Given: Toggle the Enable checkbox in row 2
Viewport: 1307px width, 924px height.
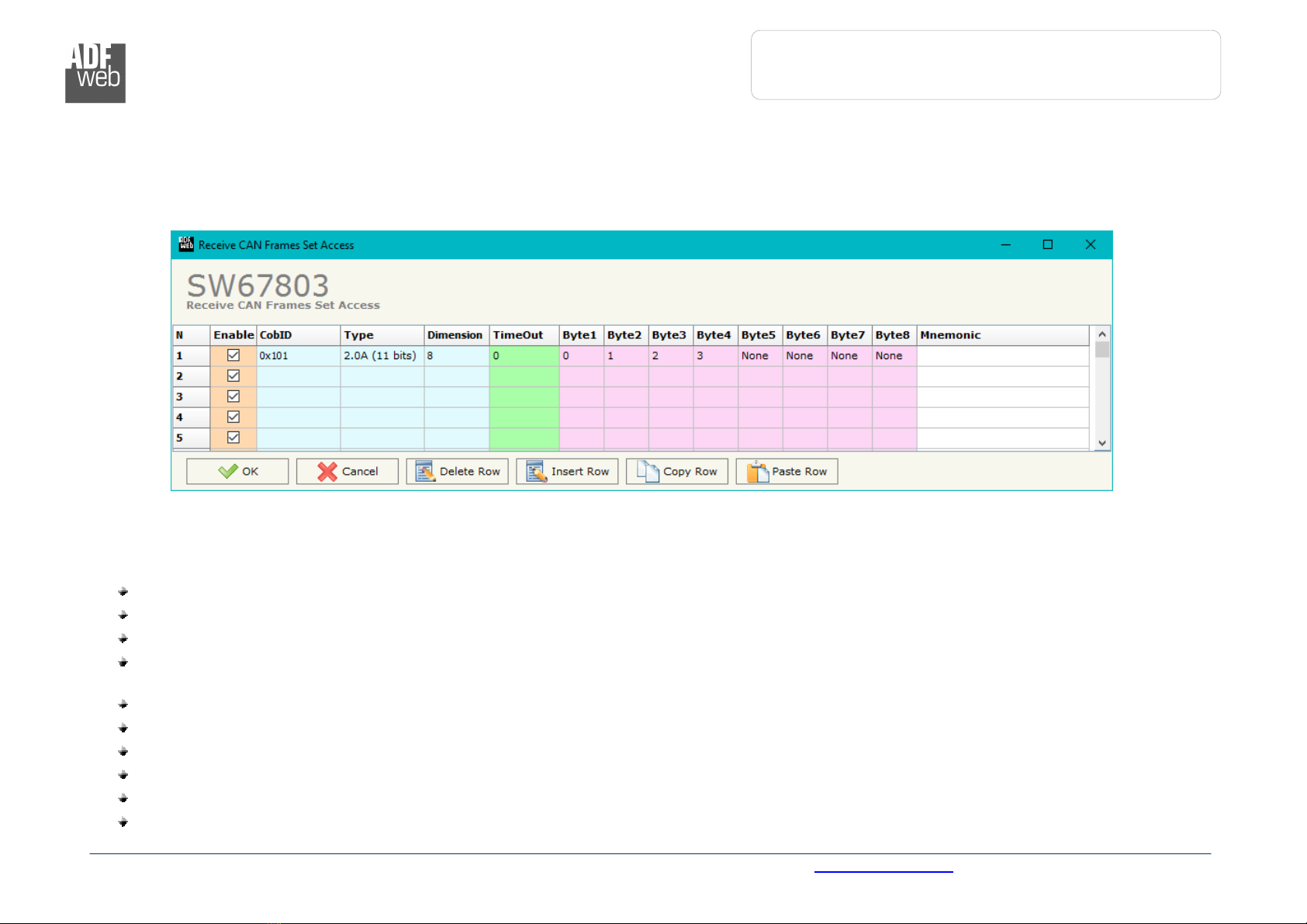Looking at the screenshot, I should tap(233, 375).
